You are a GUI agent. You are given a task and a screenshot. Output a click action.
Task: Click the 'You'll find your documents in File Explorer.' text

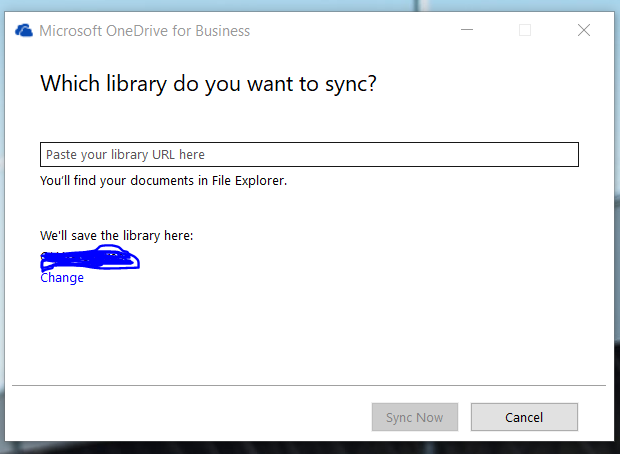click(163, 181)
